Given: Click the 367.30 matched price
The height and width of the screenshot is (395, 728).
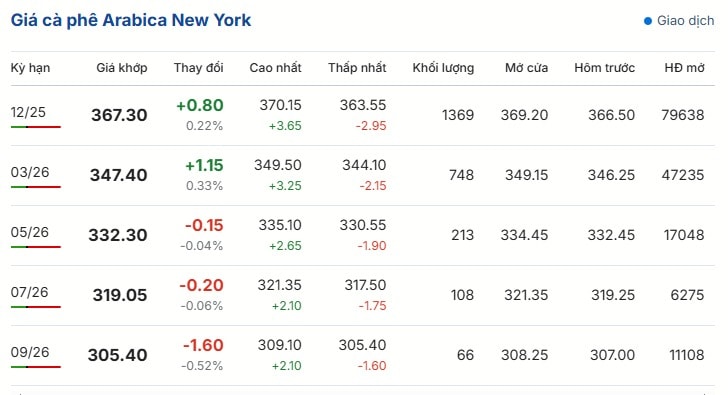Looking at the screenshot, I should [119, 115].
